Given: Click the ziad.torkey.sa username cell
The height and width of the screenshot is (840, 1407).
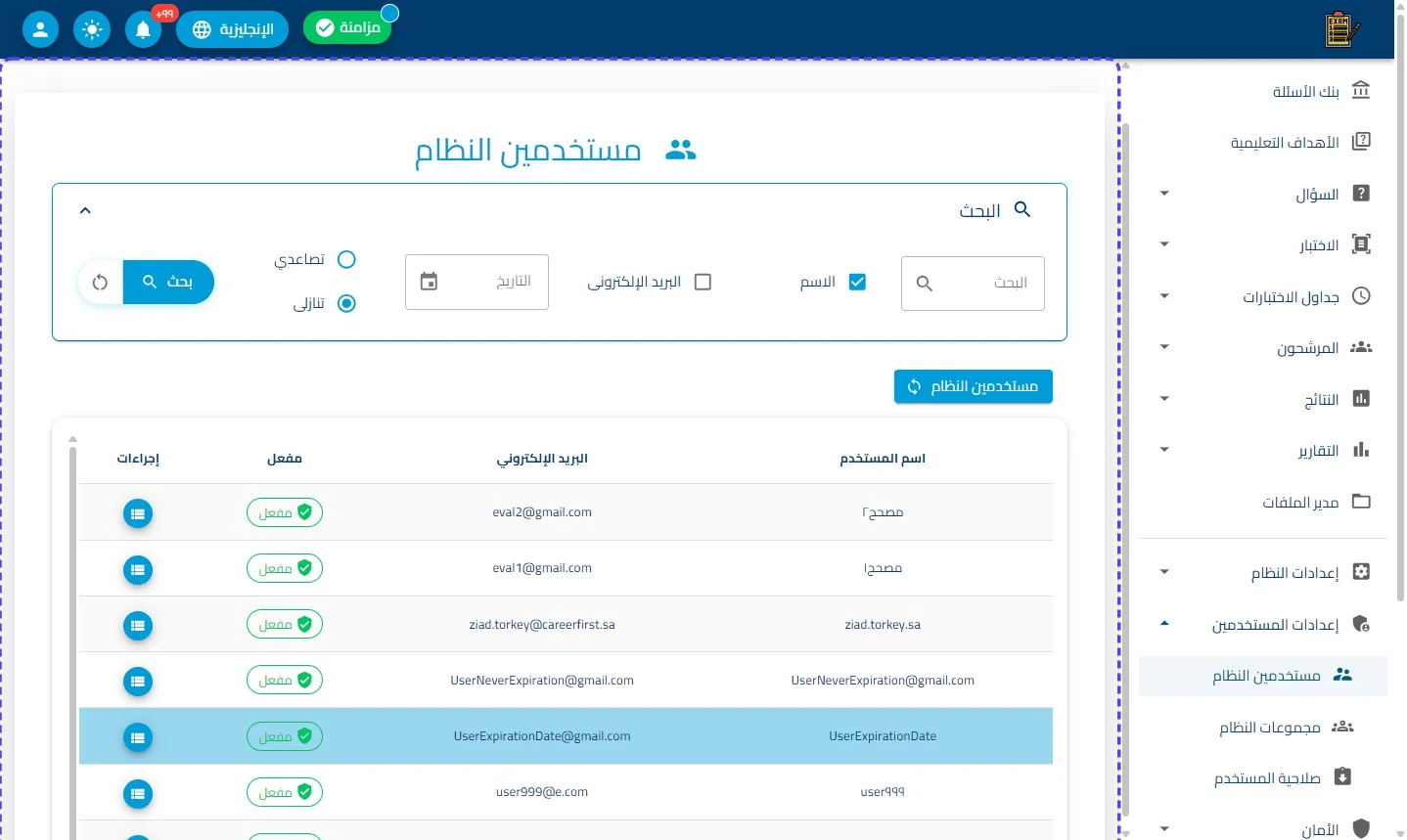Looking at the screenshot, I should pyautogui.click(x=883, y=625).
